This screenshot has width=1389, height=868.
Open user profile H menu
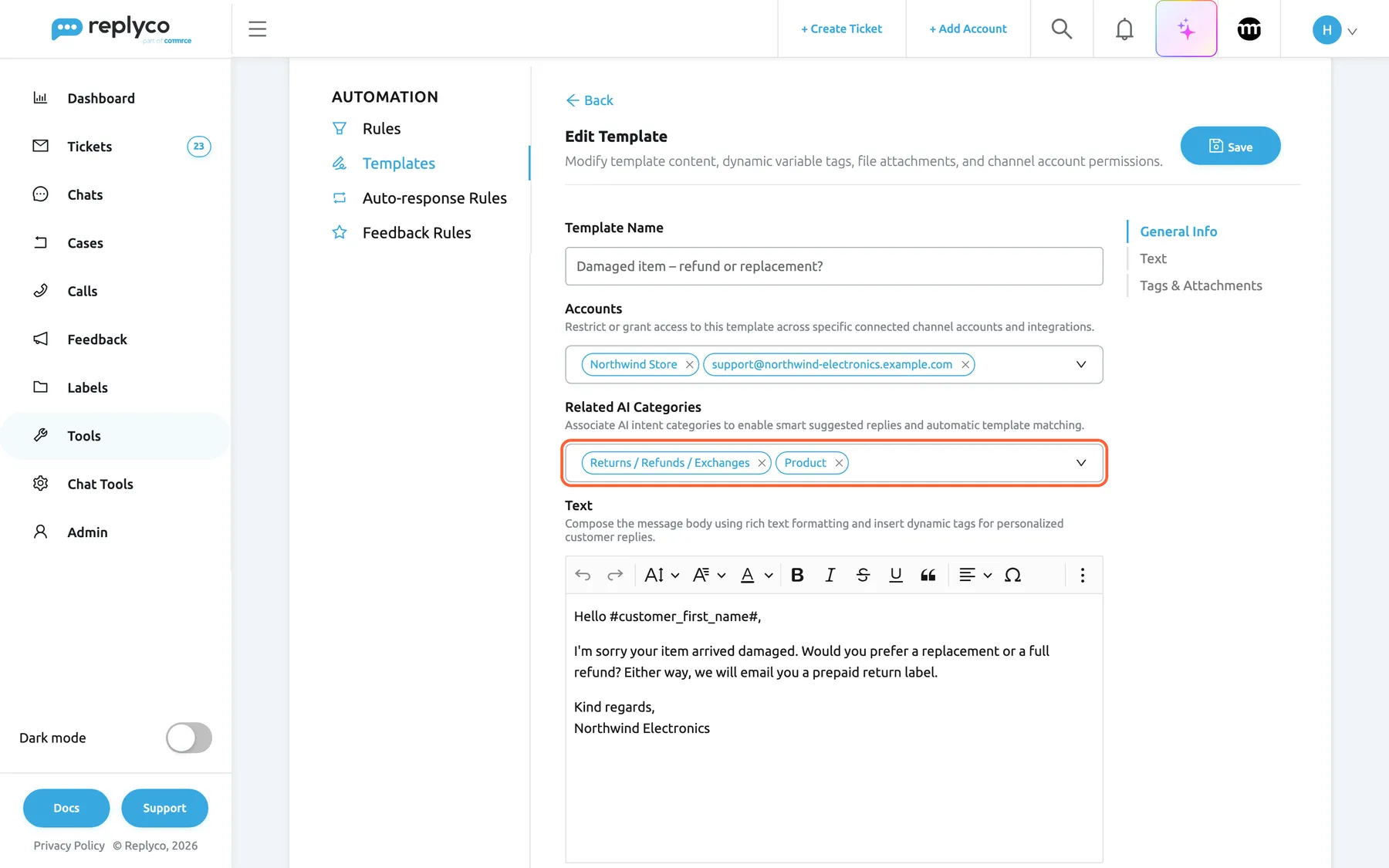click(1334, 30)
